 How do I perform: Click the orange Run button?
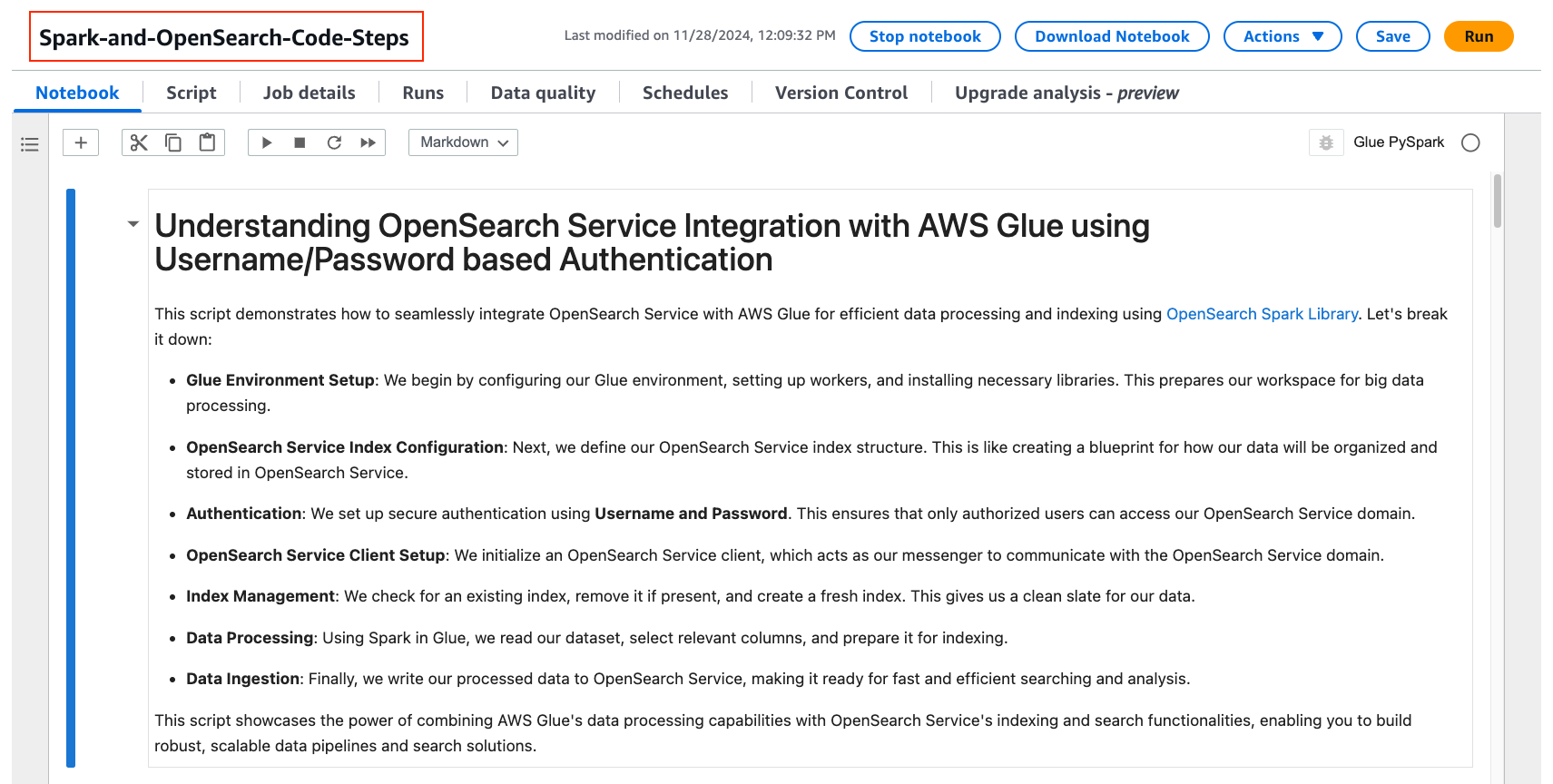click(1479, 36)
